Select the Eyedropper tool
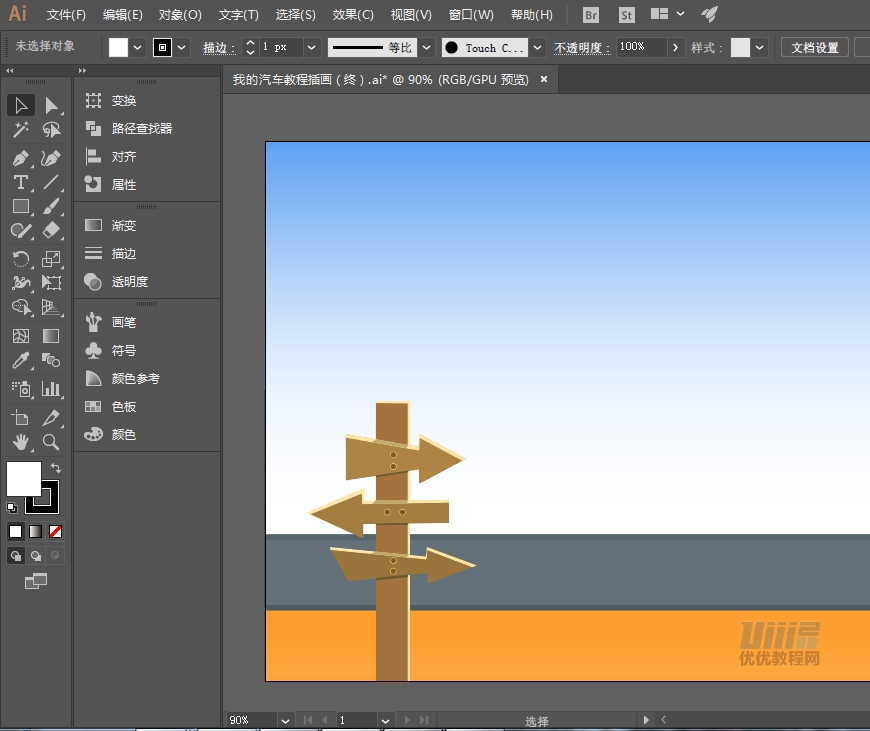Screen dimensions: 870x731 click(21, 360)
